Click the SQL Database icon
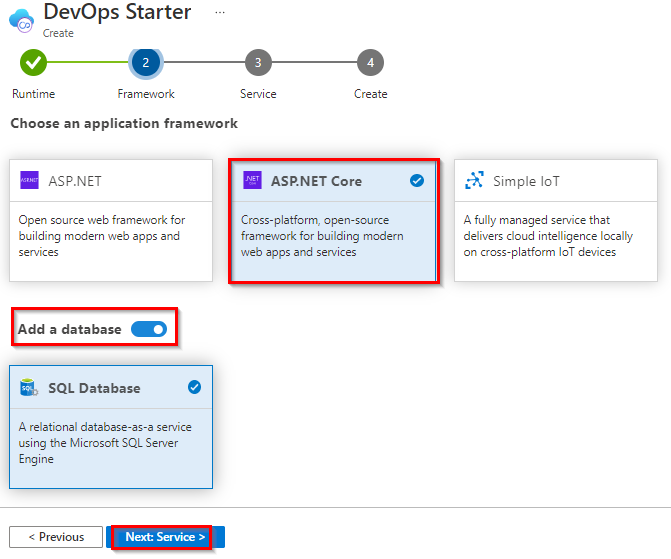 pos(29,388)
